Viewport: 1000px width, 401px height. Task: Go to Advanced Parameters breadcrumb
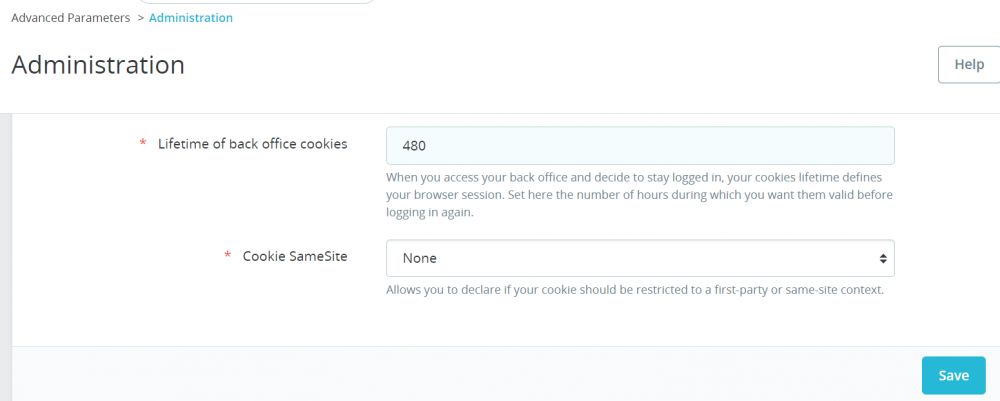70,18
